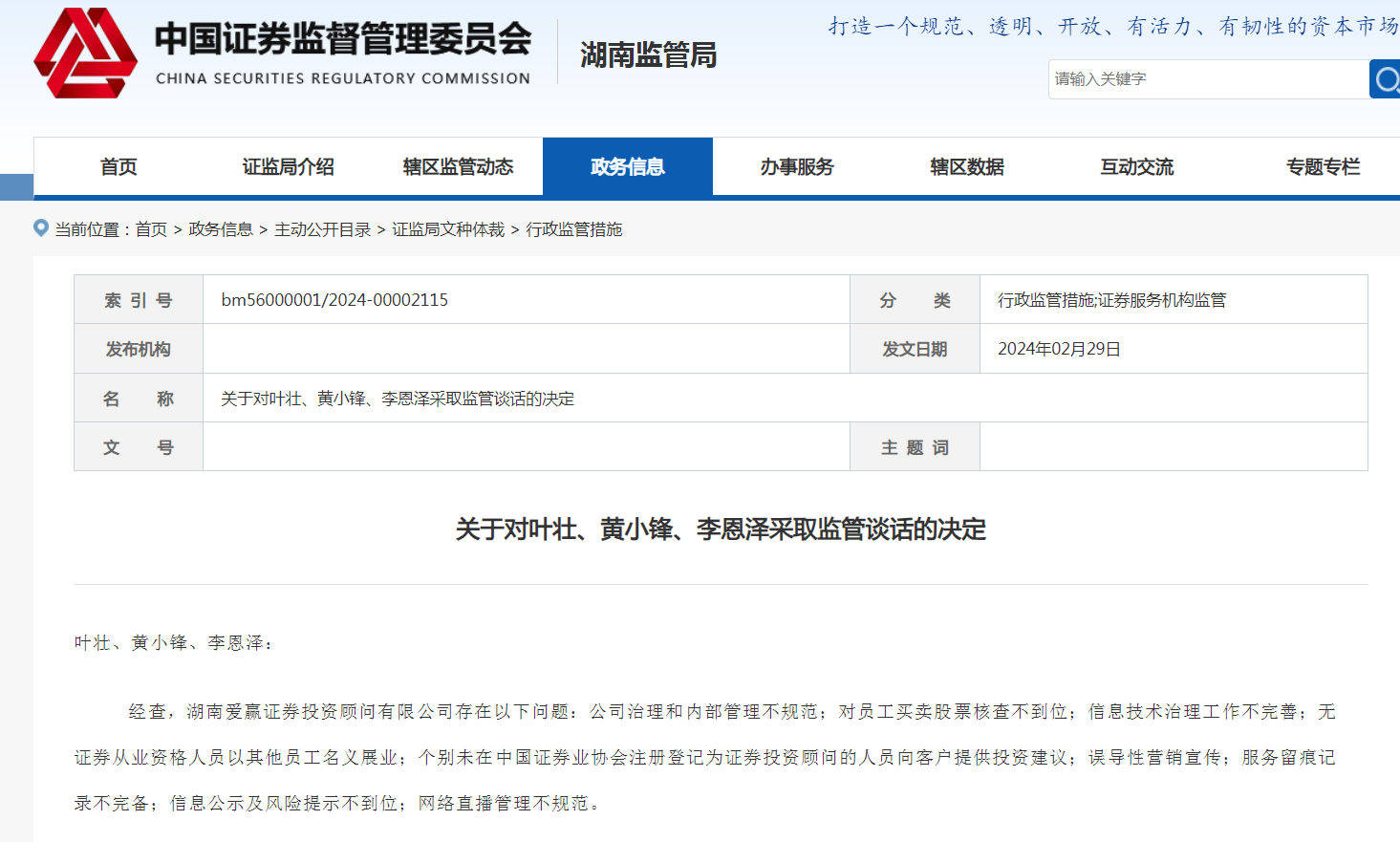Click the blue search magnifier button
This screenshot has width=1400, height=842.
click(1386, 79)
